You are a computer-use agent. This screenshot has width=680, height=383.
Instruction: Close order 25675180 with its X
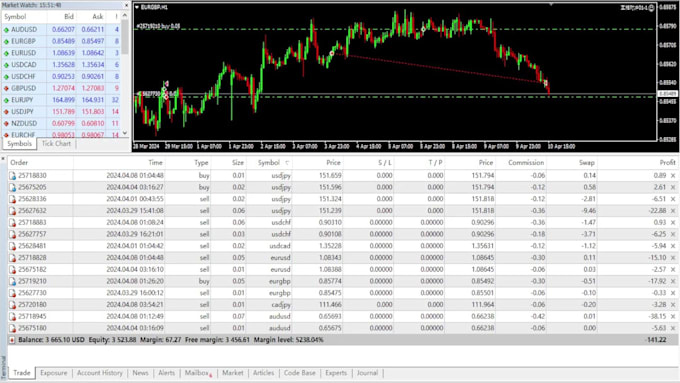tap(673, 328)
